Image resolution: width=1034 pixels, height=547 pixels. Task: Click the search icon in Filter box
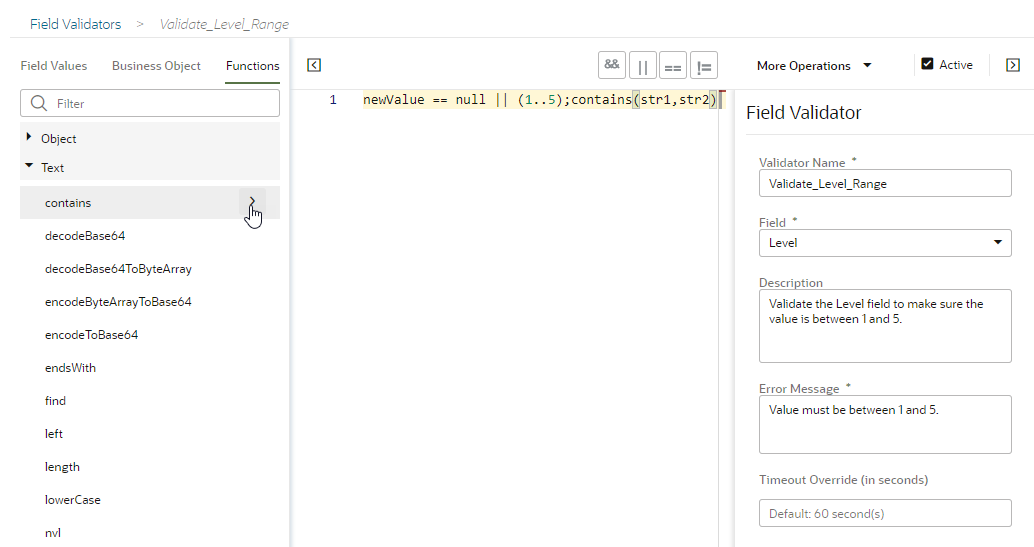39,104
